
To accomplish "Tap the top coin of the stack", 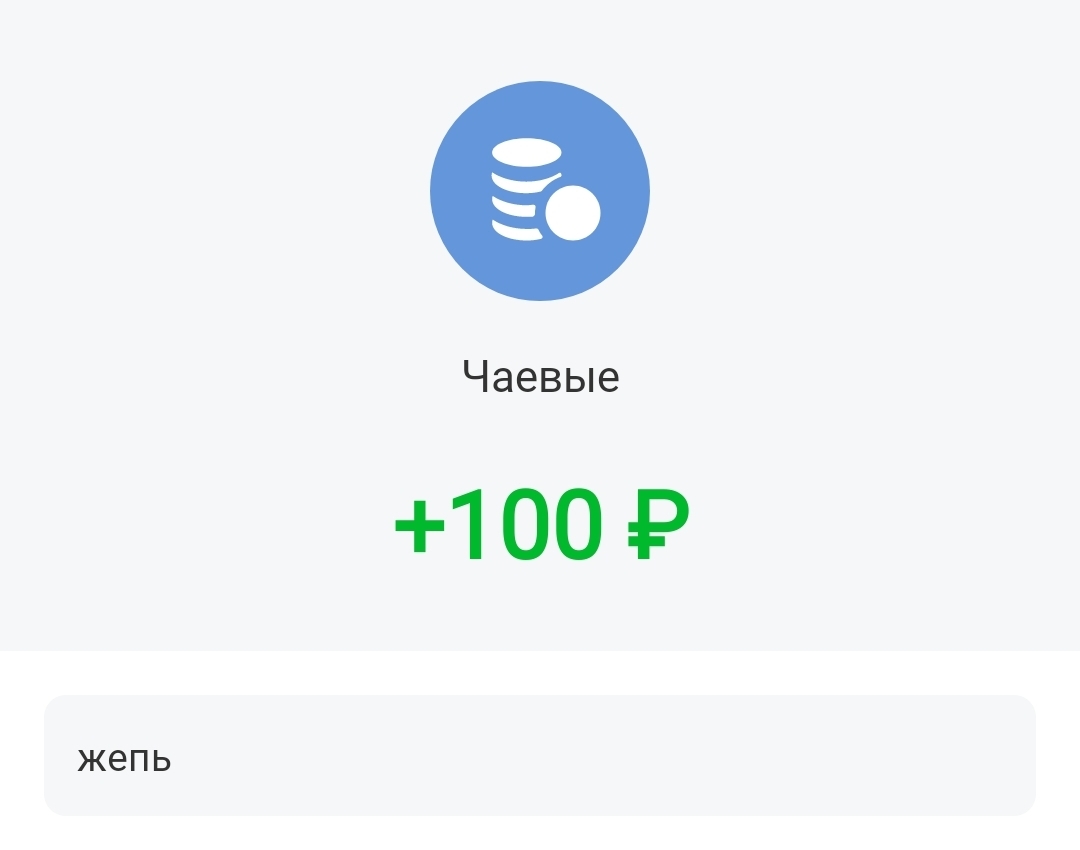I will pos(527,156).
